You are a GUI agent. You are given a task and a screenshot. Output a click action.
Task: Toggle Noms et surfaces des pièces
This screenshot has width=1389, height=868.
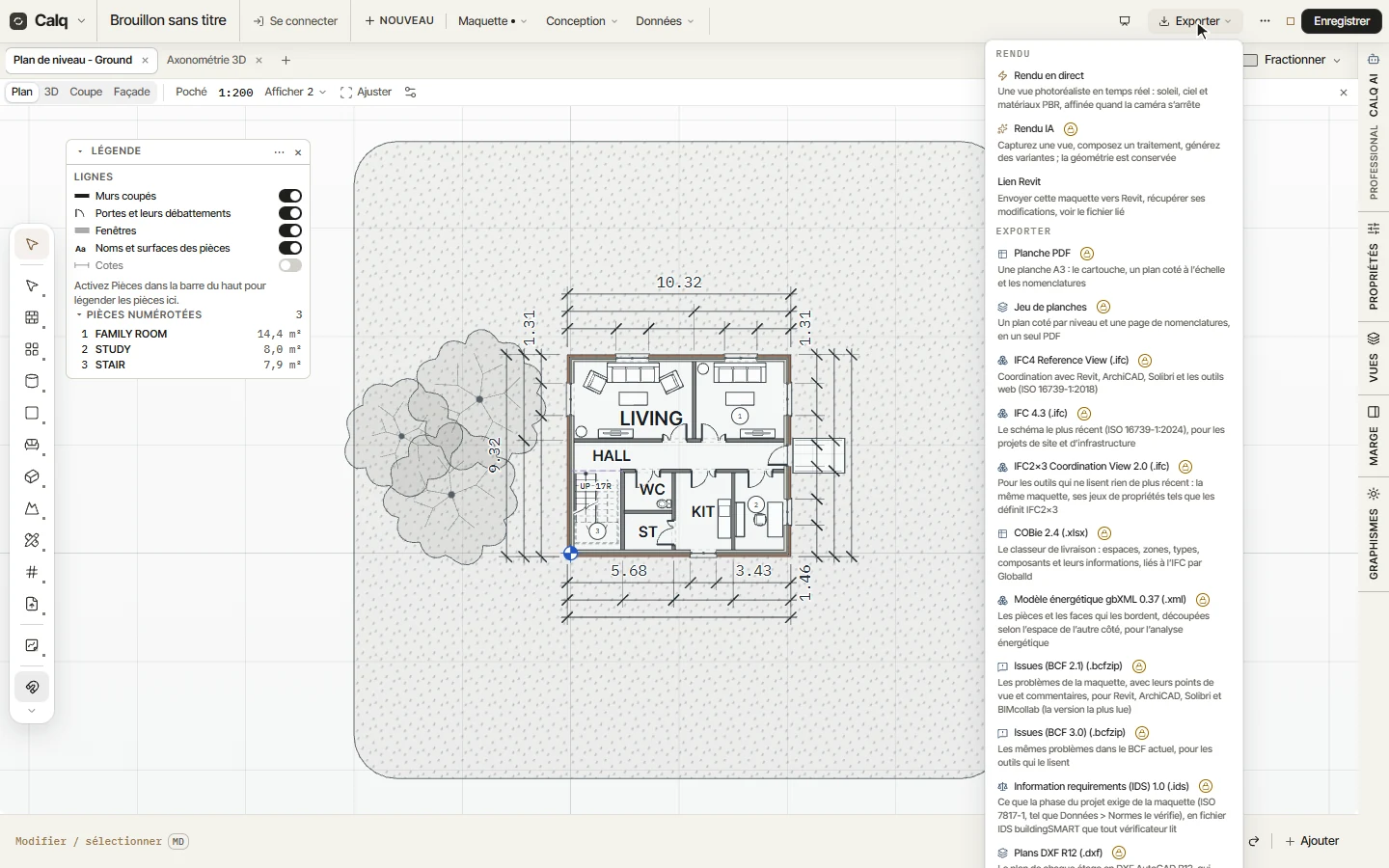pos(290,249)
